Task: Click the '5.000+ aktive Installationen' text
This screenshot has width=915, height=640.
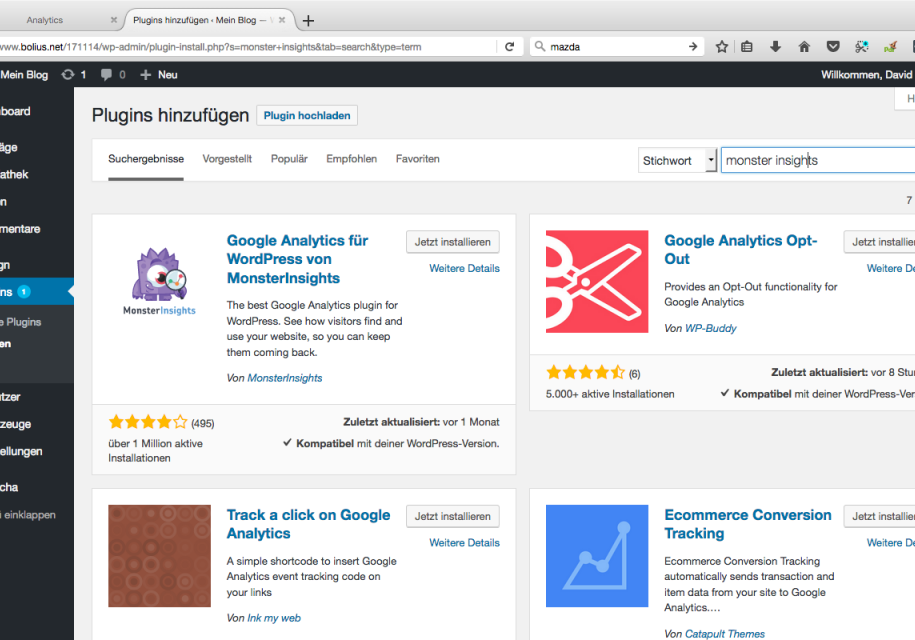Action: pos(610,394)
